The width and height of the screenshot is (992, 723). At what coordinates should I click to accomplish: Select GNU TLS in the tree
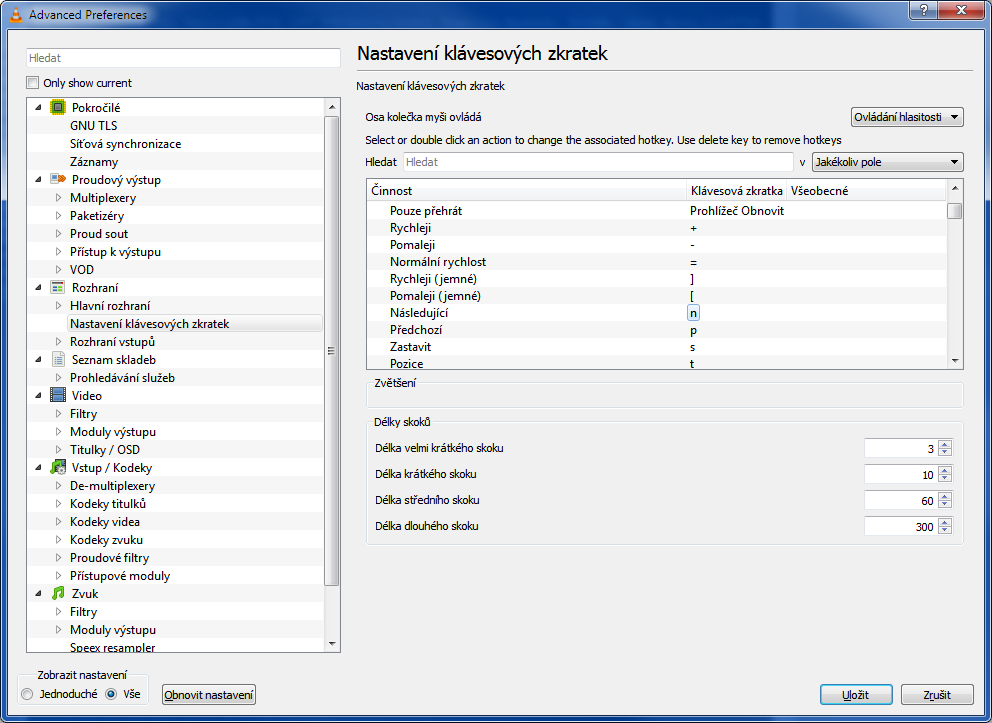(93, 125)
